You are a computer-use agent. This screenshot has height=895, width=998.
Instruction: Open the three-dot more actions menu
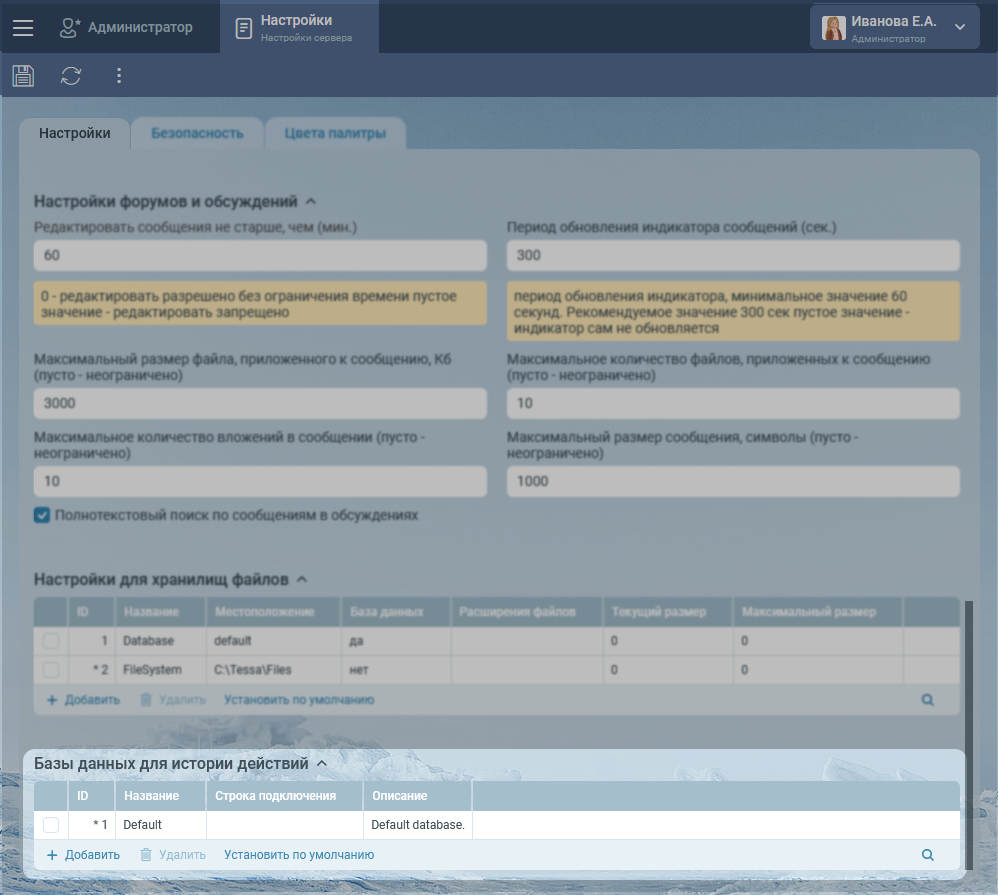pyautogui.click(x=119, y=75)
